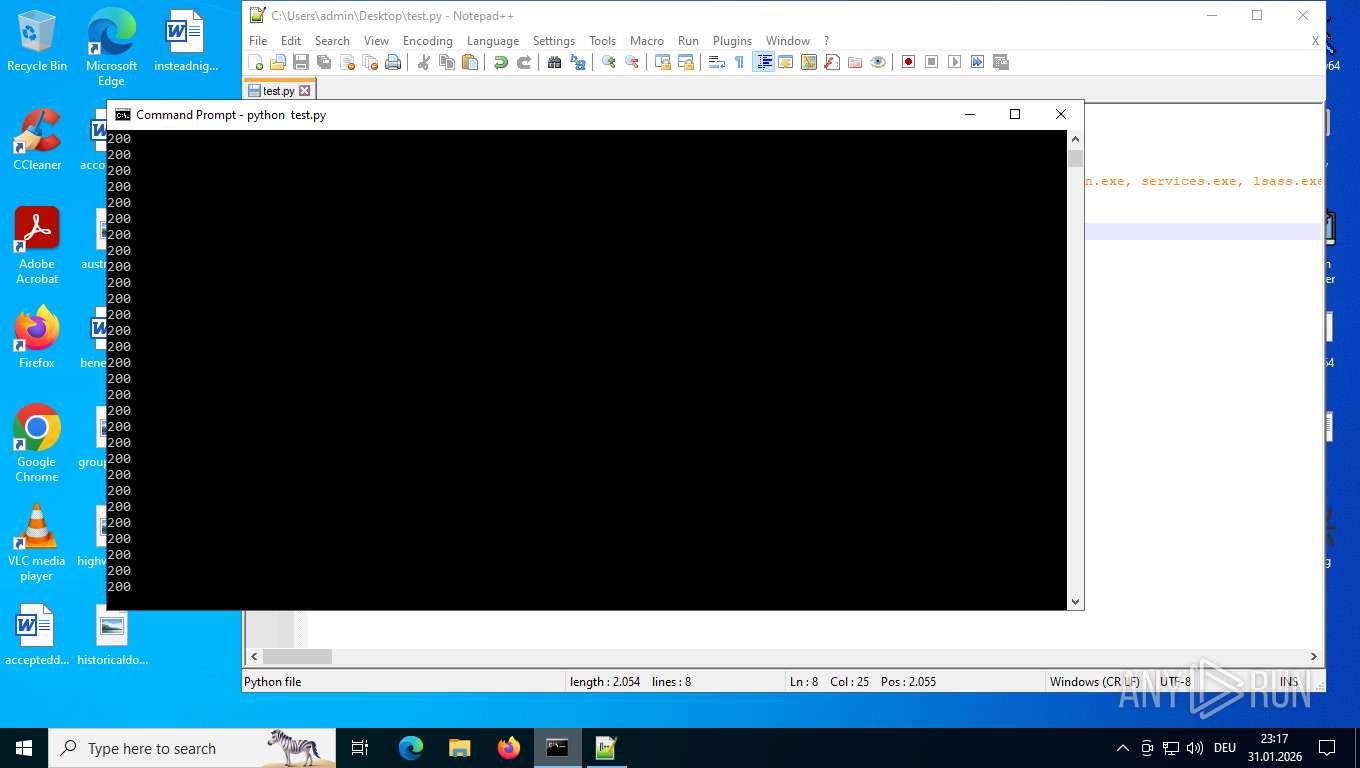The height and width of the screenshot is (768, 1360).
Task: Click the Close All toolbar icon
Action: 370,62
